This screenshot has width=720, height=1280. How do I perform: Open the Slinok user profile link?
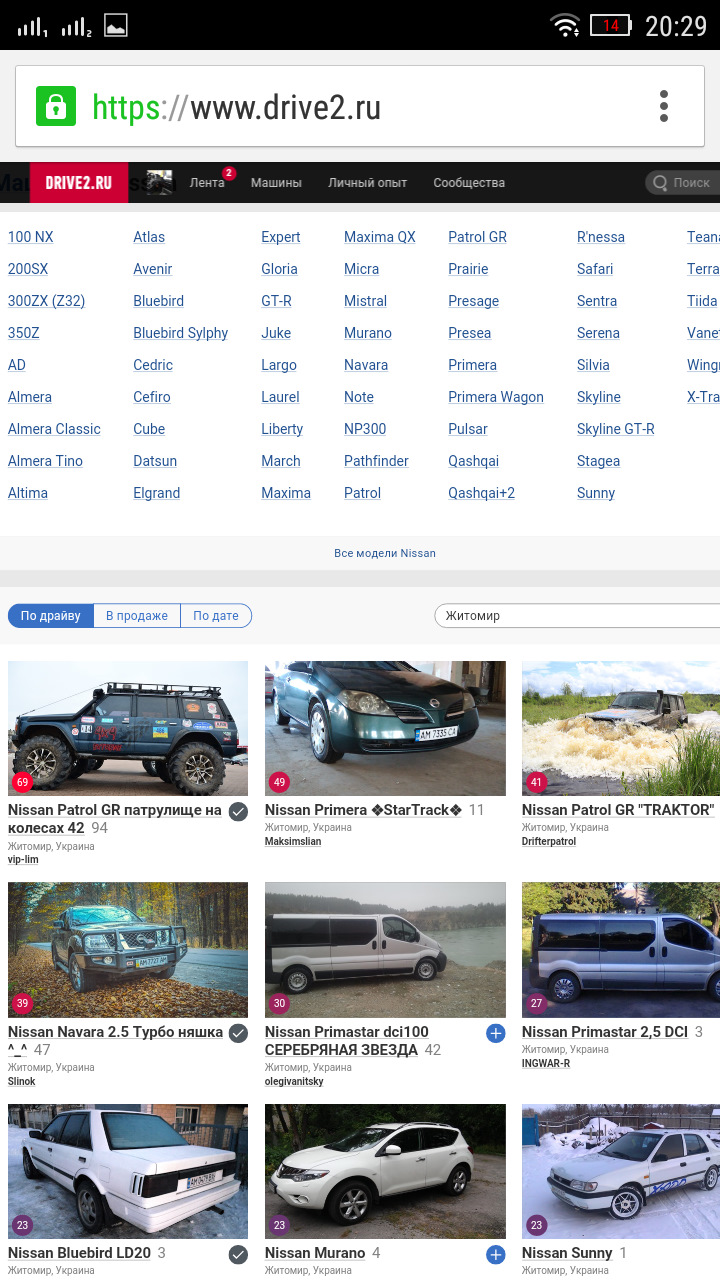pyautogui.click(x=22, y=1082)
